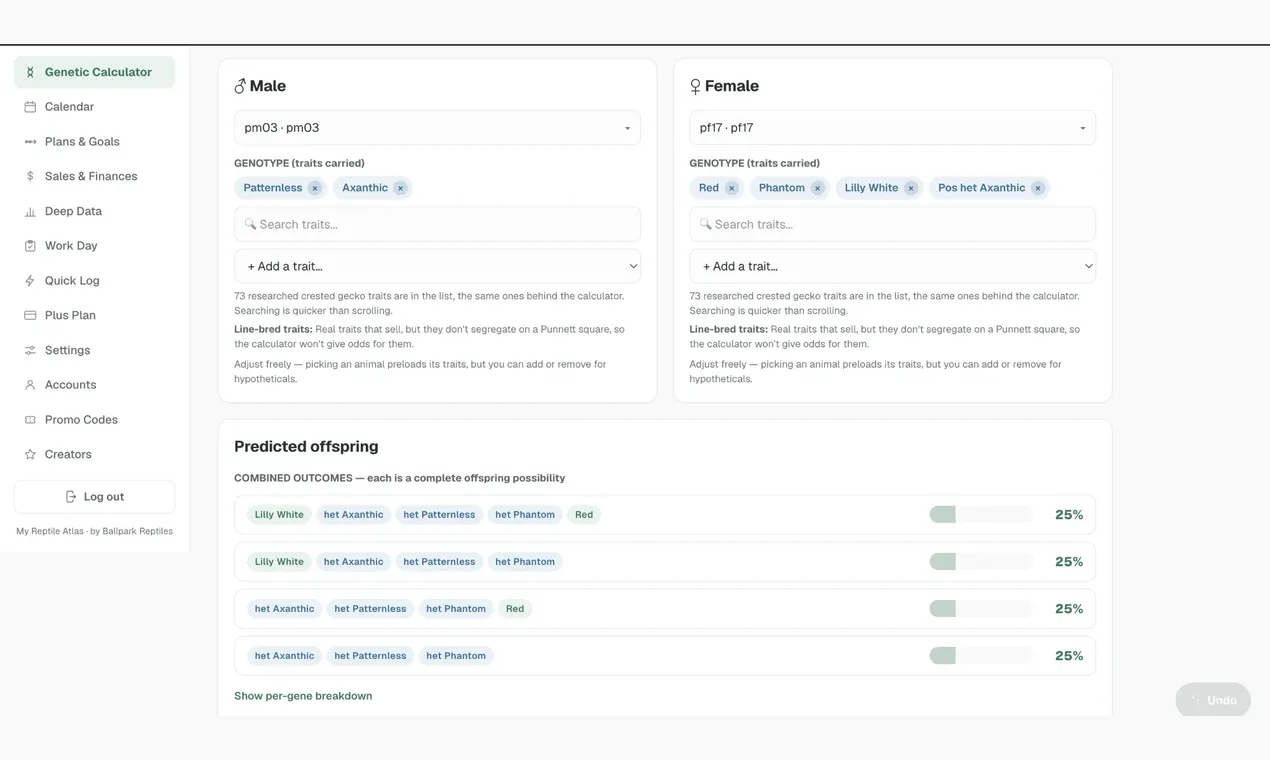1270x760 pixels.
Task: Click the Sales & Finances dollar icon
Action: pos(30,176)
